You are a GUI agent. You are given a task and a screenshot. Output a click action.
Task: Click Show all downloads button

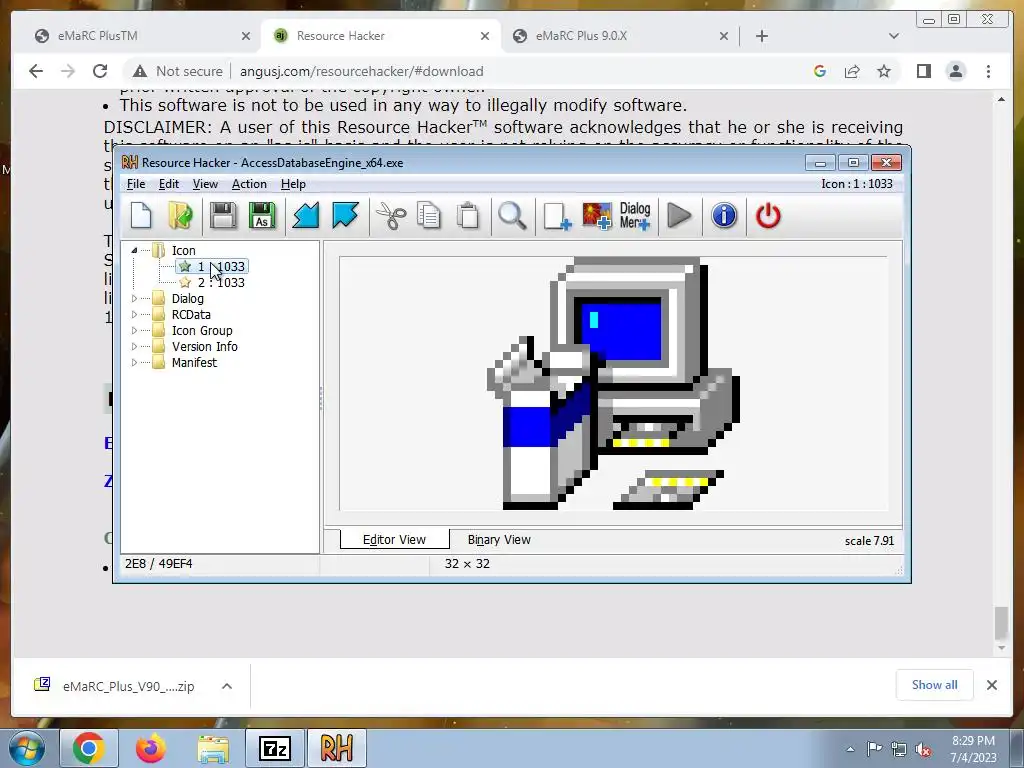[x=935, y=684]
